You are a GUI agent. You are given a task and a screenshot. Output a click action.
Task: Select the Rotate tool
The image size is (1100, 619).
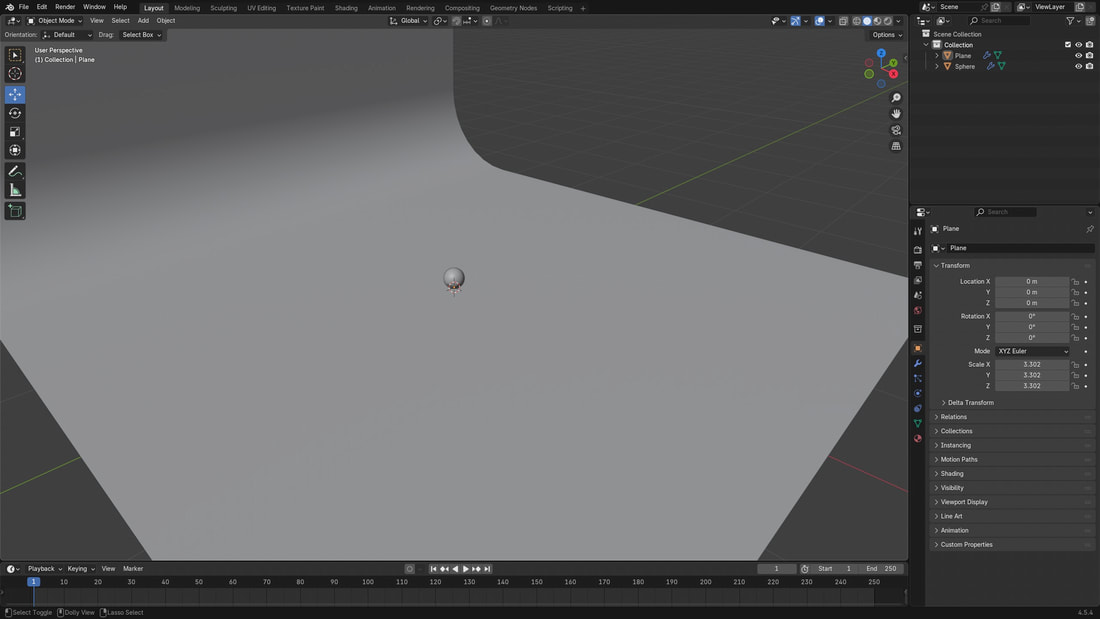15,113
